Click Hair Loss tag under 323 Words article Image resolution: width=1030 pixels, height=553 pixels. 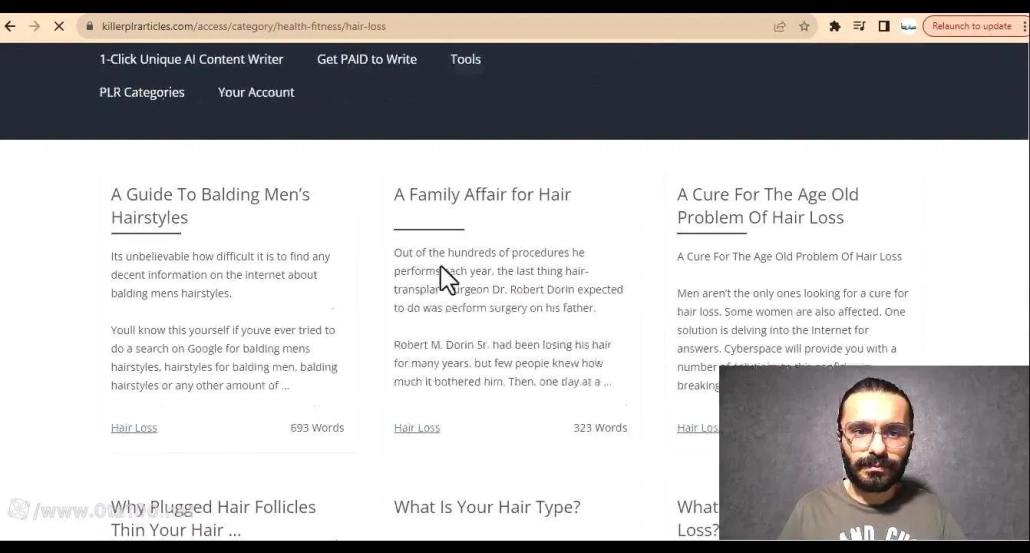tap(417, 428)
